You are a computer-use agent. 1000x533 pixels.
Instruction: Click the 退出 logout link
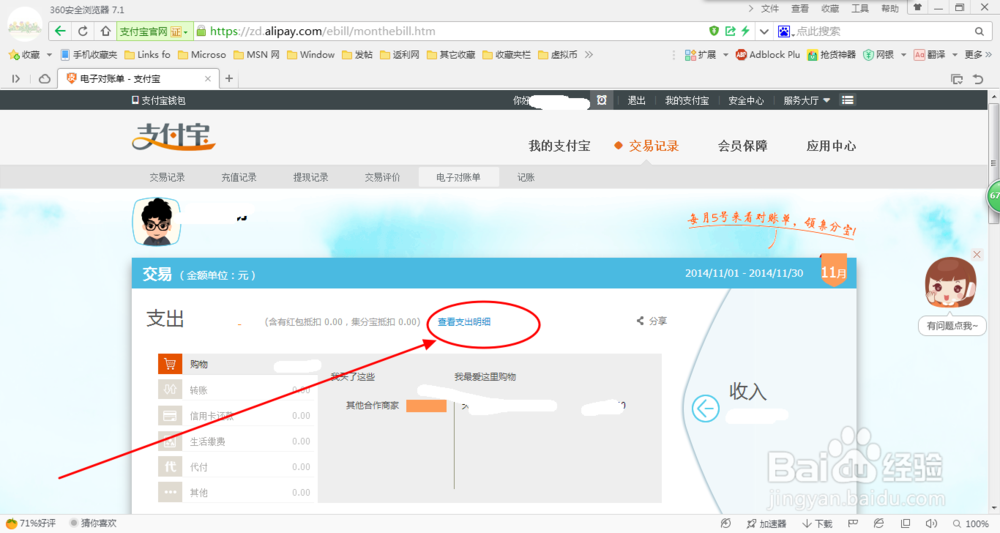pyautogui.click(x=636, y=100)
